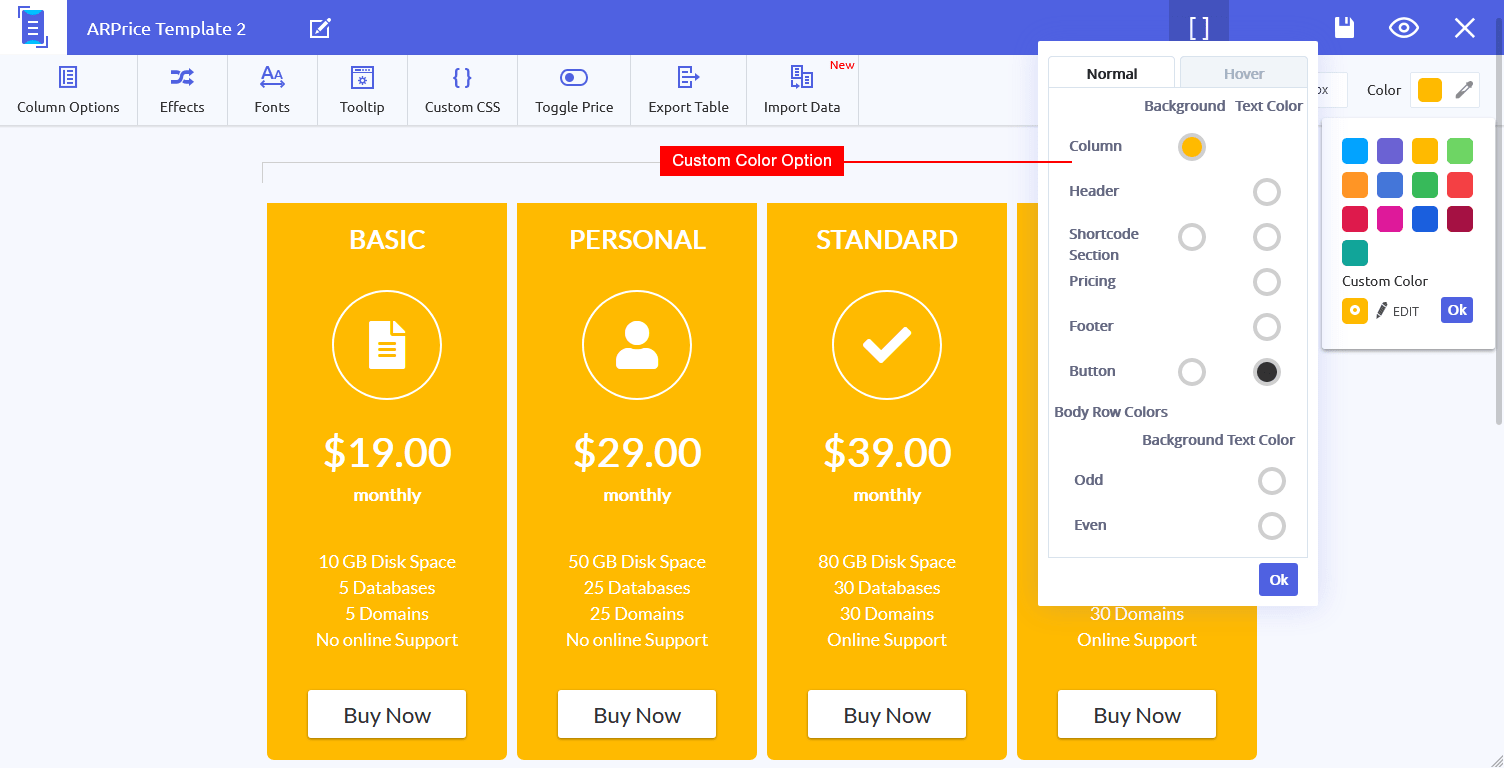Click the BASIC column title
1504x768 pixels.
pos(387,240)
